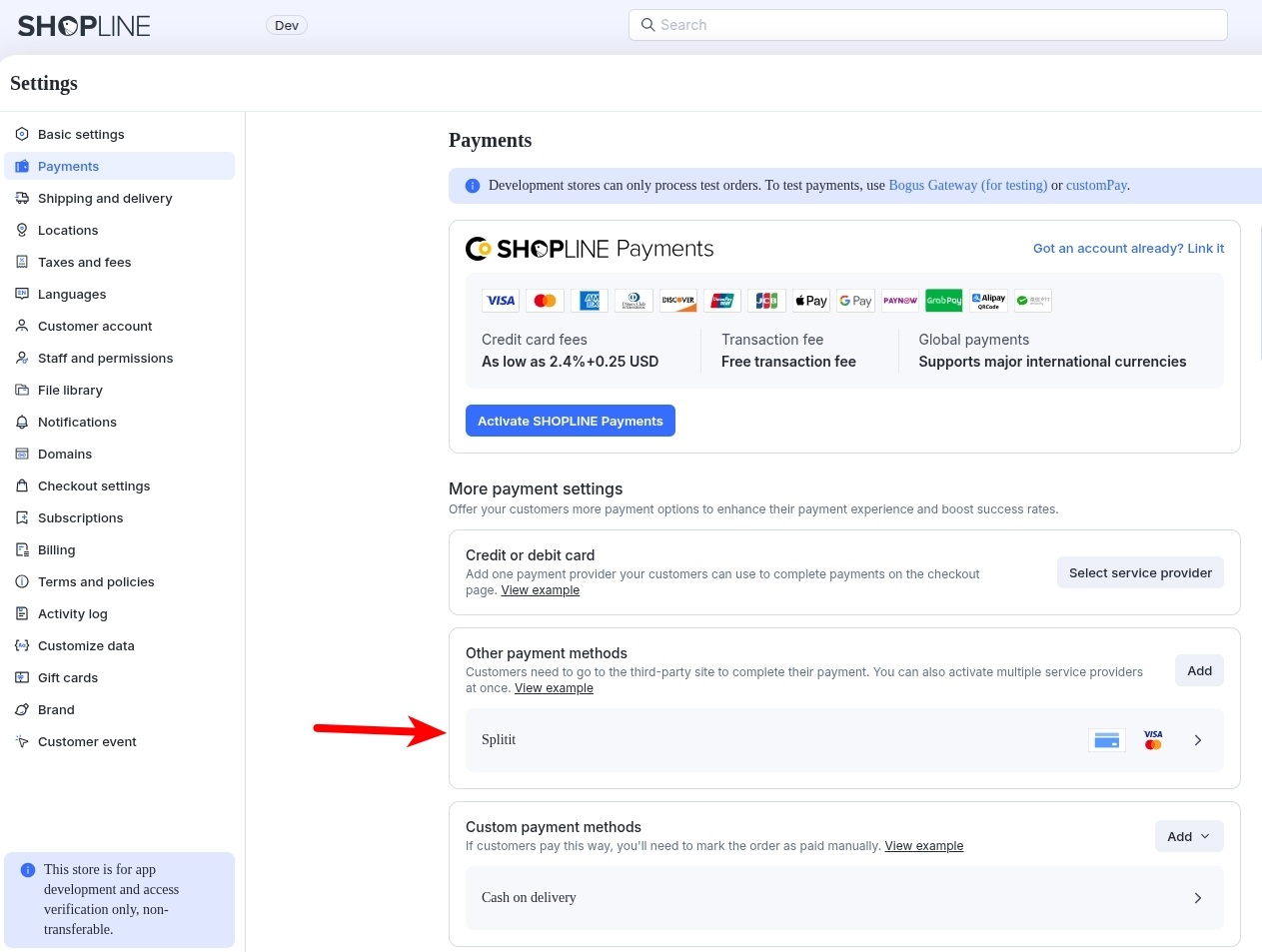Click the Dev badge in header
This screenshot has height=952, width=1262.
(x=287, y=26)
